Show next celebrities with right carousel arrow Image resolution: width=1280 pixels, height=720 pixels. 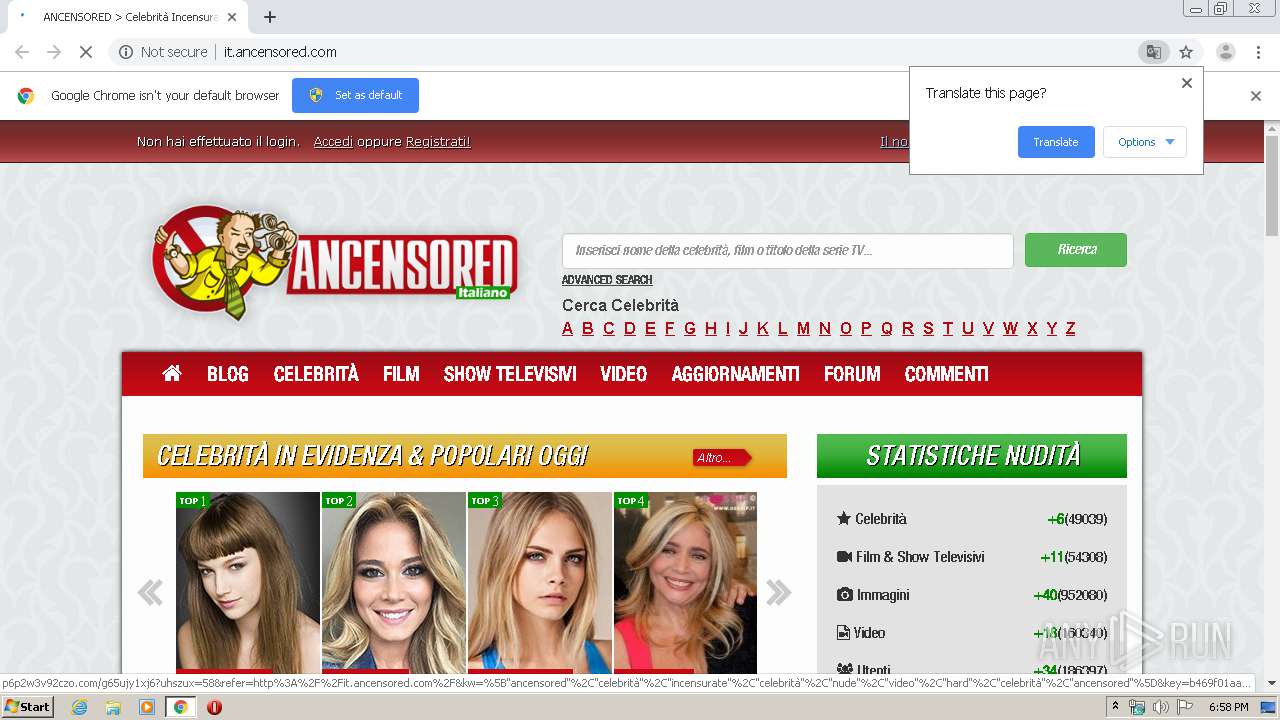778,593
